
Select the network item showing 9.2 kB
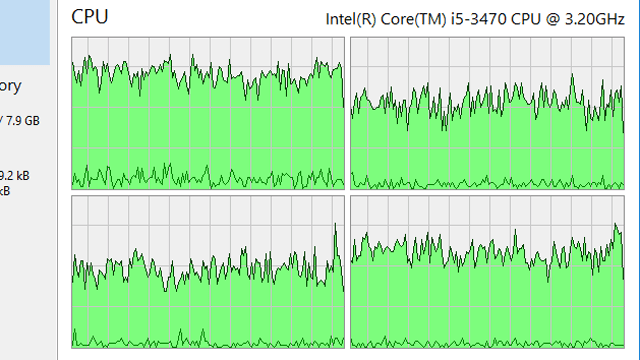pyautogui.click(x=15, y=176)
